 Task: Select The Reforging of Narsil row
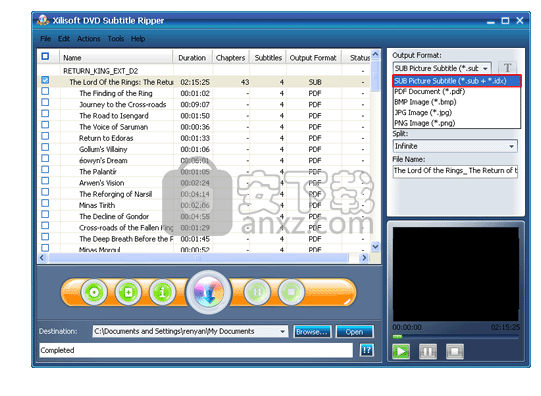coord(204,194)
